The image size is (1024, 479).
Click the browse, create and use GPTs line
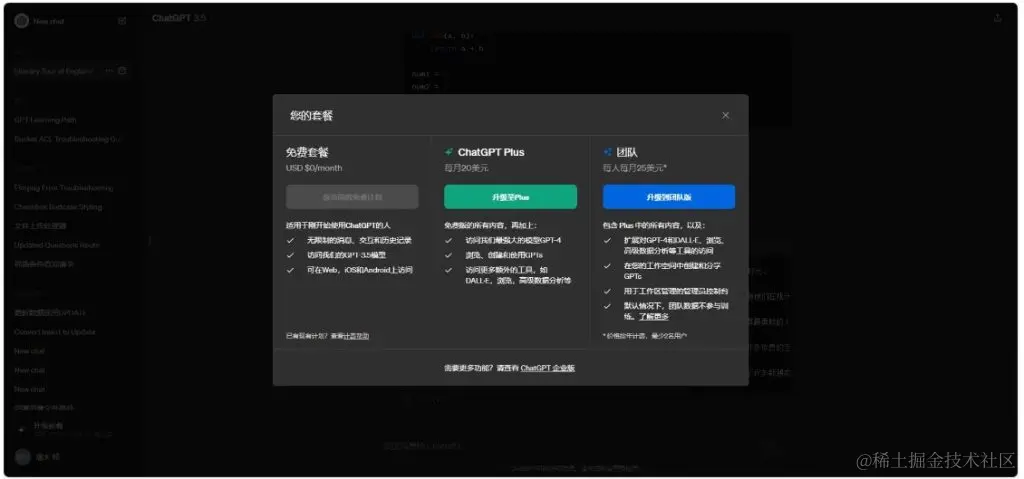click(504, 255)
